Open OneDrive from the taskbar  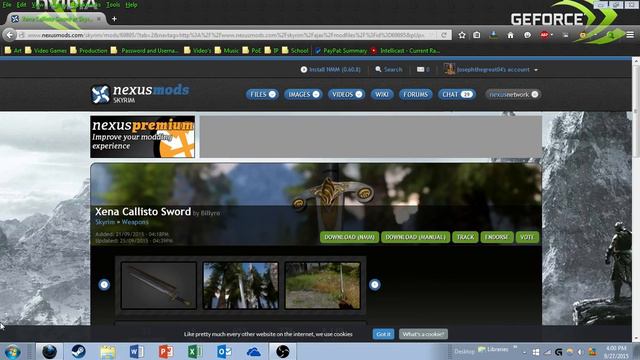(x=253, y=351)
